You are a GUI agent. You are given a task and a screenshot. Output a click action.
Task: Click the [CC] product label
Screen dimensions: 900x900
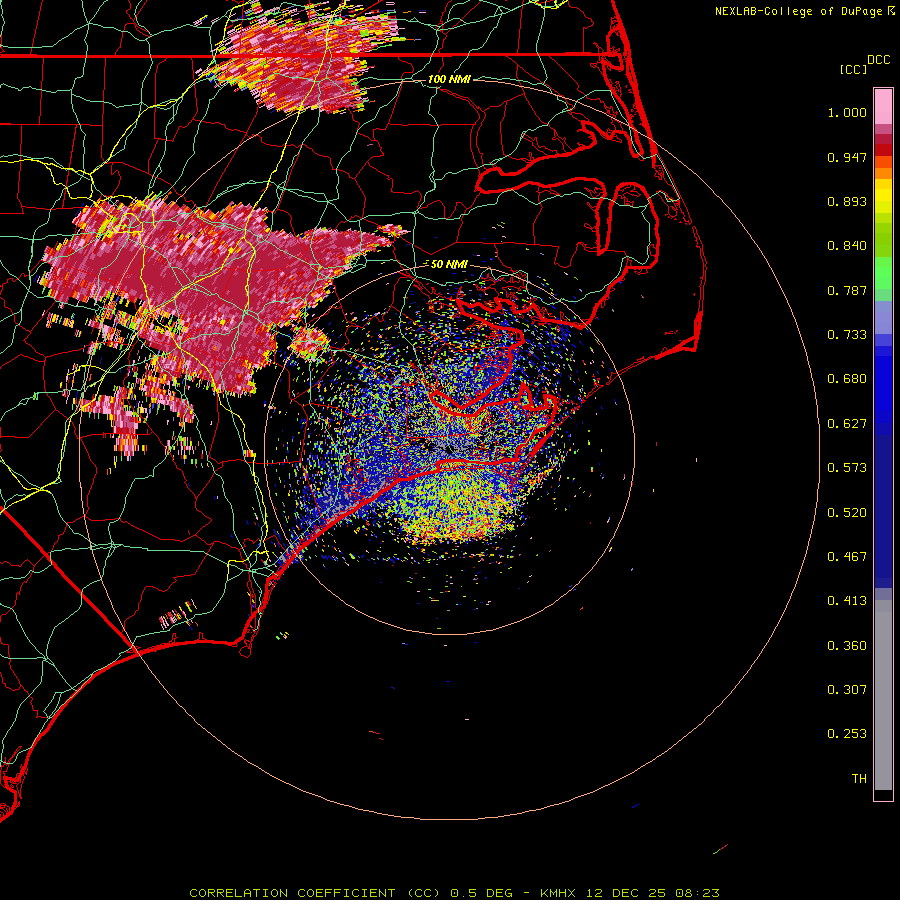click(853, 69)
